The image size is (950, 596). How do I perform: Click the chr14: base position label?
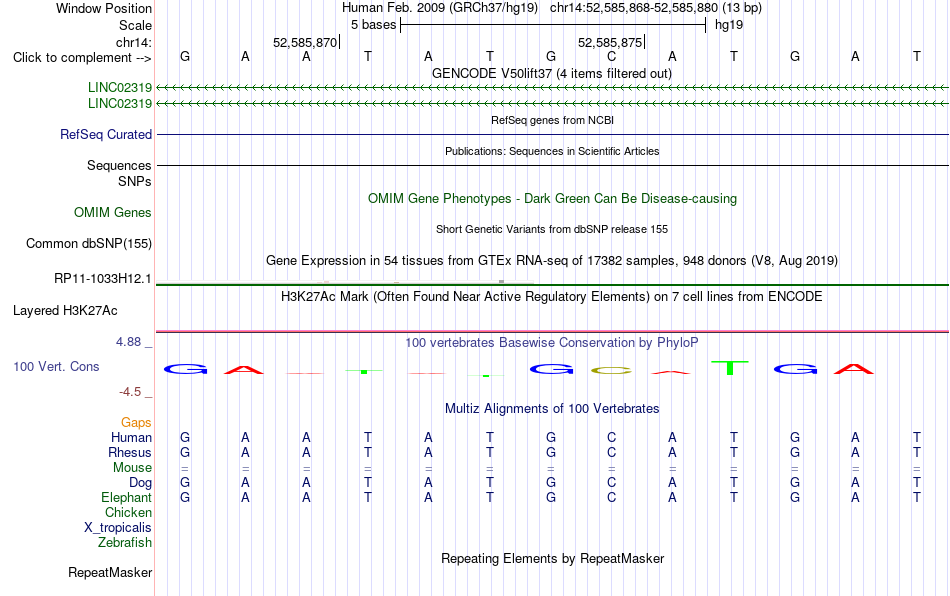(x=133, y=42)
